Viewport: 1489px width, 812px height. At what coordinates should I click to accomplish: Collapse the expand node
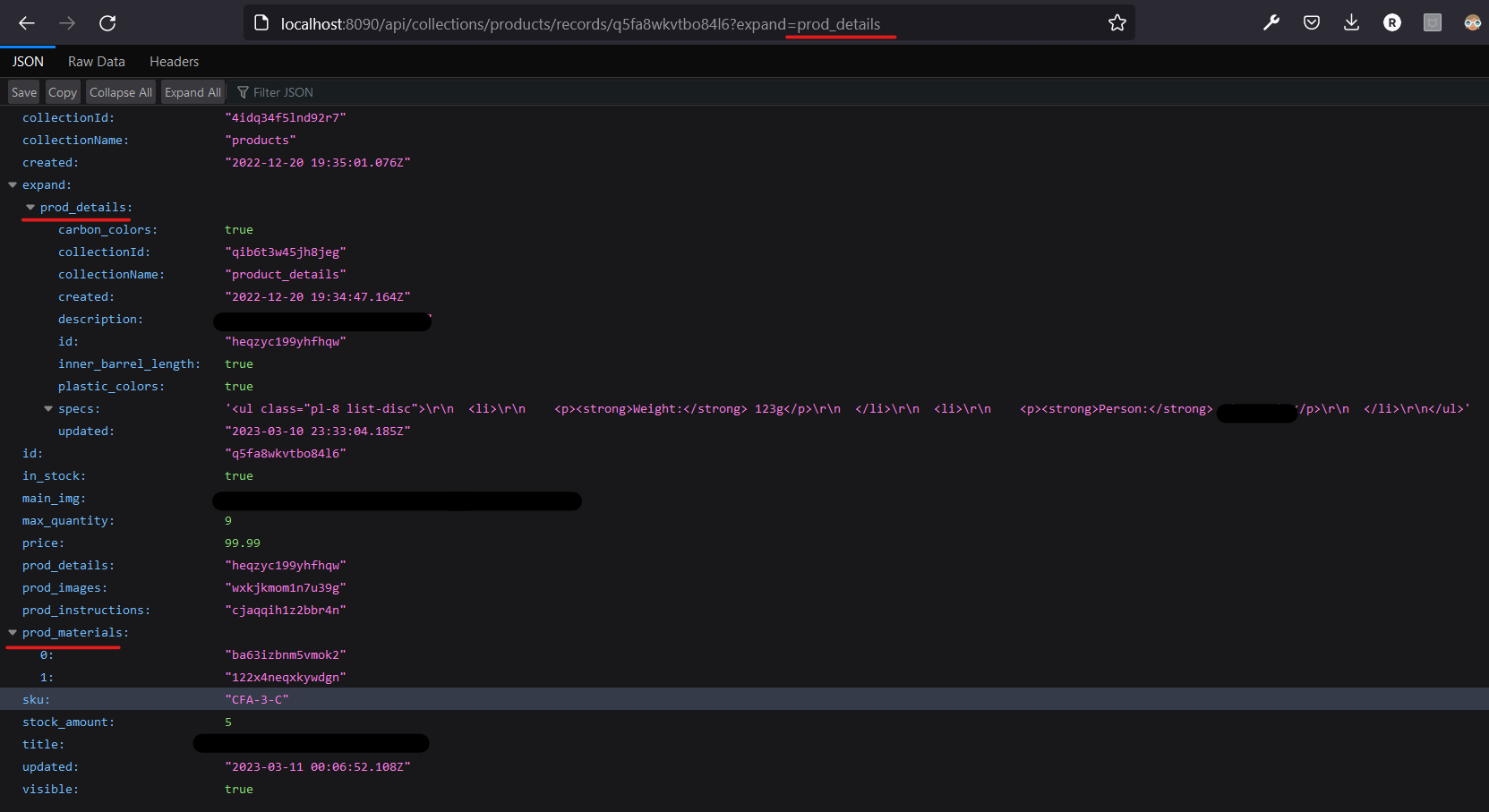pos(13,184)
